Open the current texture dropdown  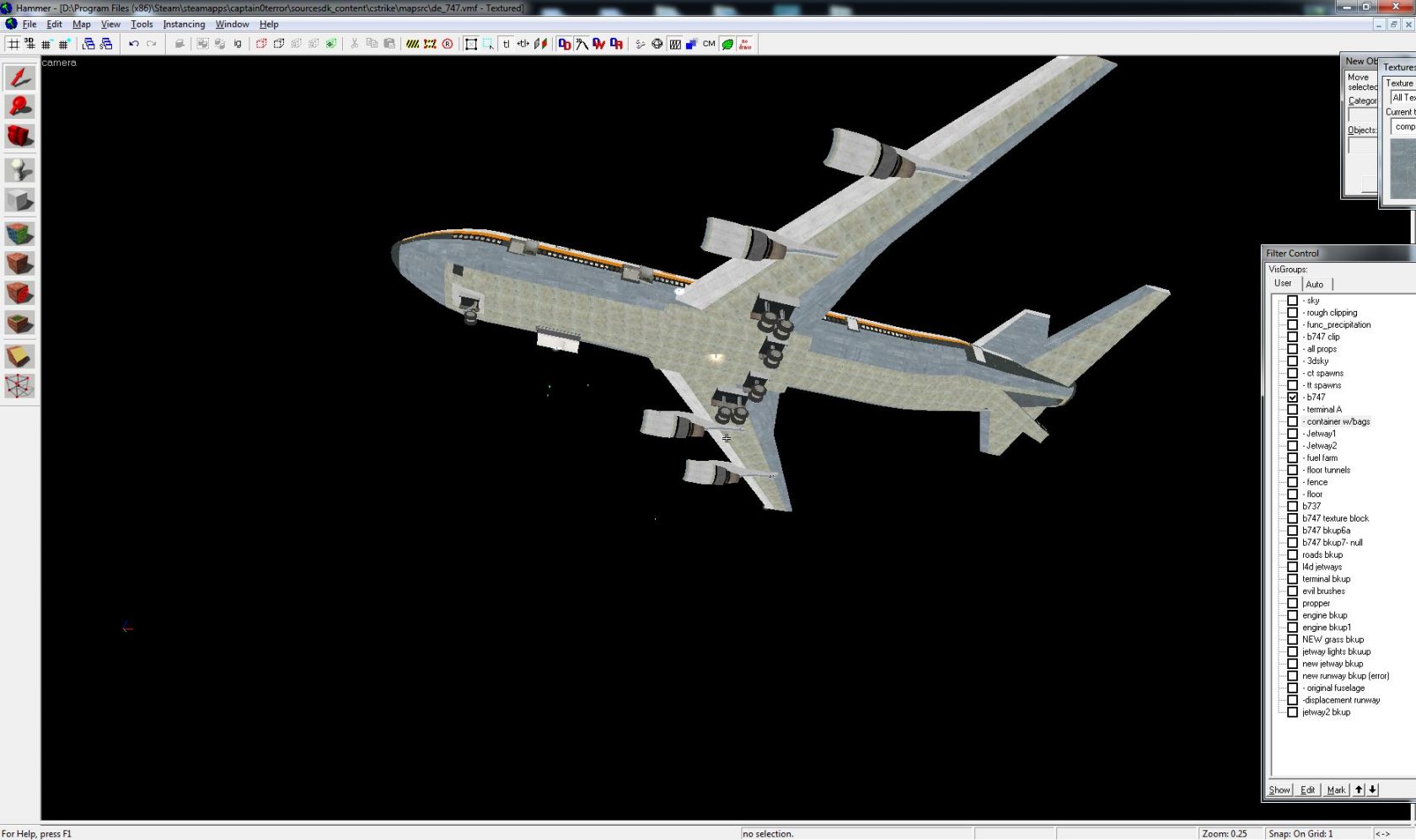[1403, 127]
